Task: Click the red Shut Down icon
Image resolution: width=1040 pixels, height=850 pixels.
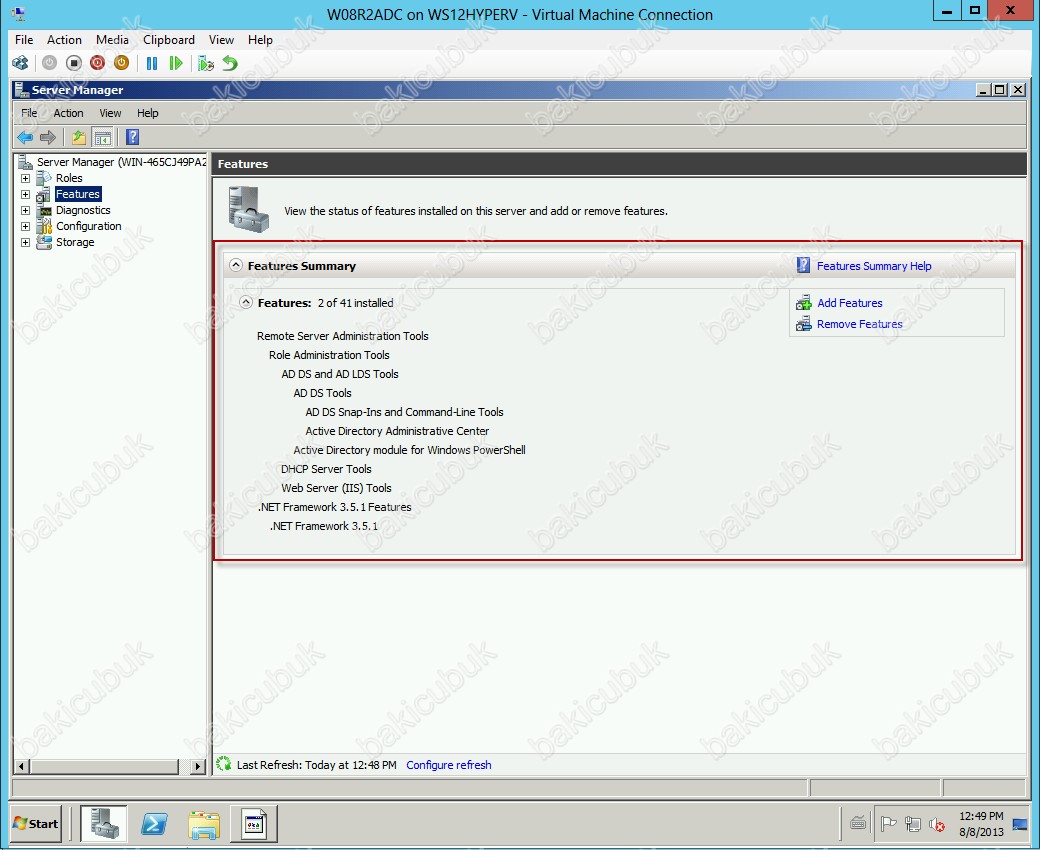Action: point(98,63)
